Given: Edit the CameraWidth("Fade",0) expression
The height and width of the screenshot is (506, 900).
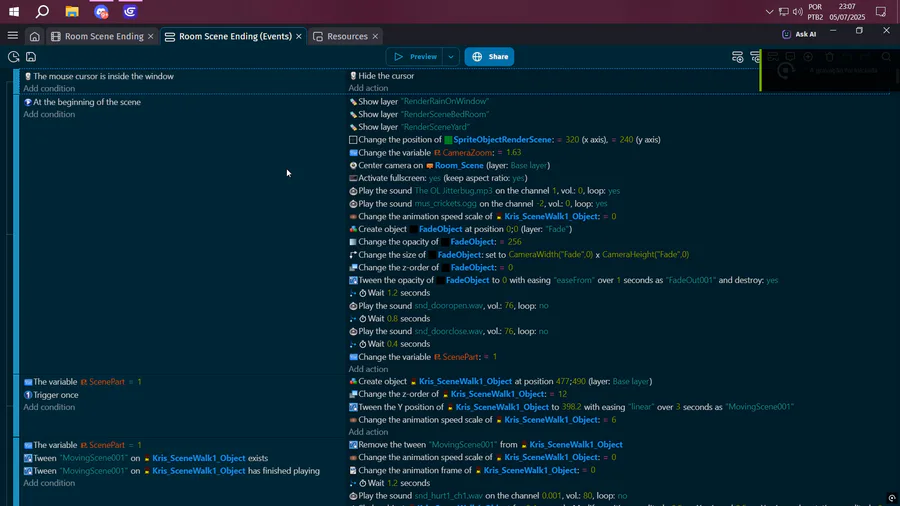Looking at the screenshot, I should (550, 254).
